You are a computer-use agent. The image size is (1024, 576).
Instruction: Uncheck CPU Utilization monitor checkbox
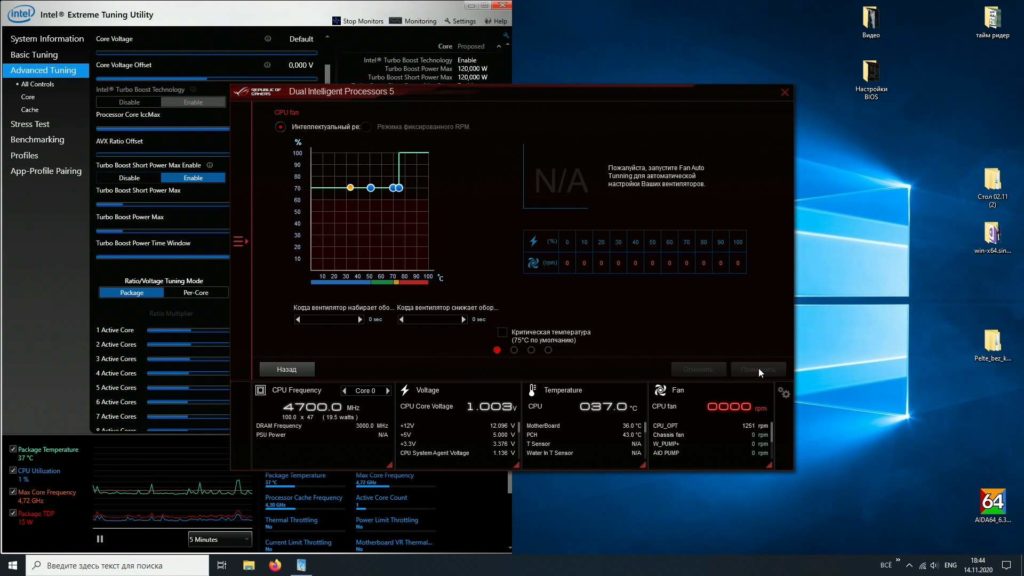pos(13,470)
